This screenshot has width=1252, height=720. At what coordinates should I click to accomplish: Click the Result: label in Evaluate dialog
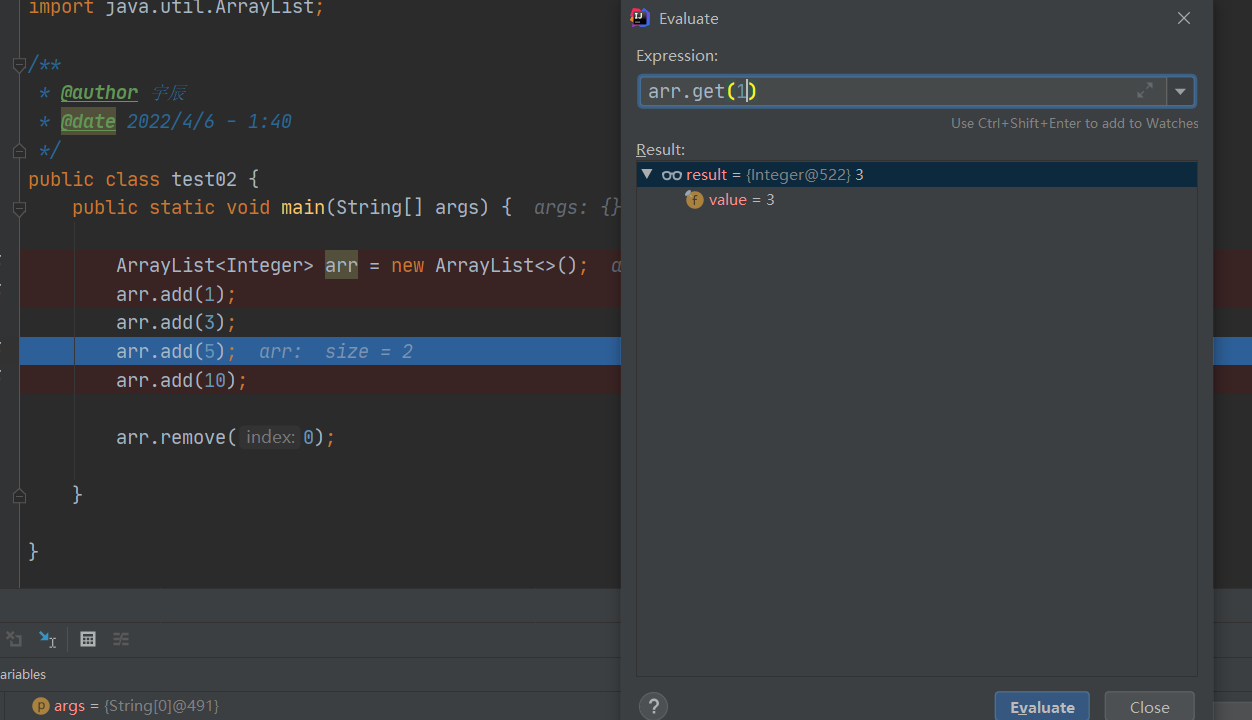[x=661, y=150]
